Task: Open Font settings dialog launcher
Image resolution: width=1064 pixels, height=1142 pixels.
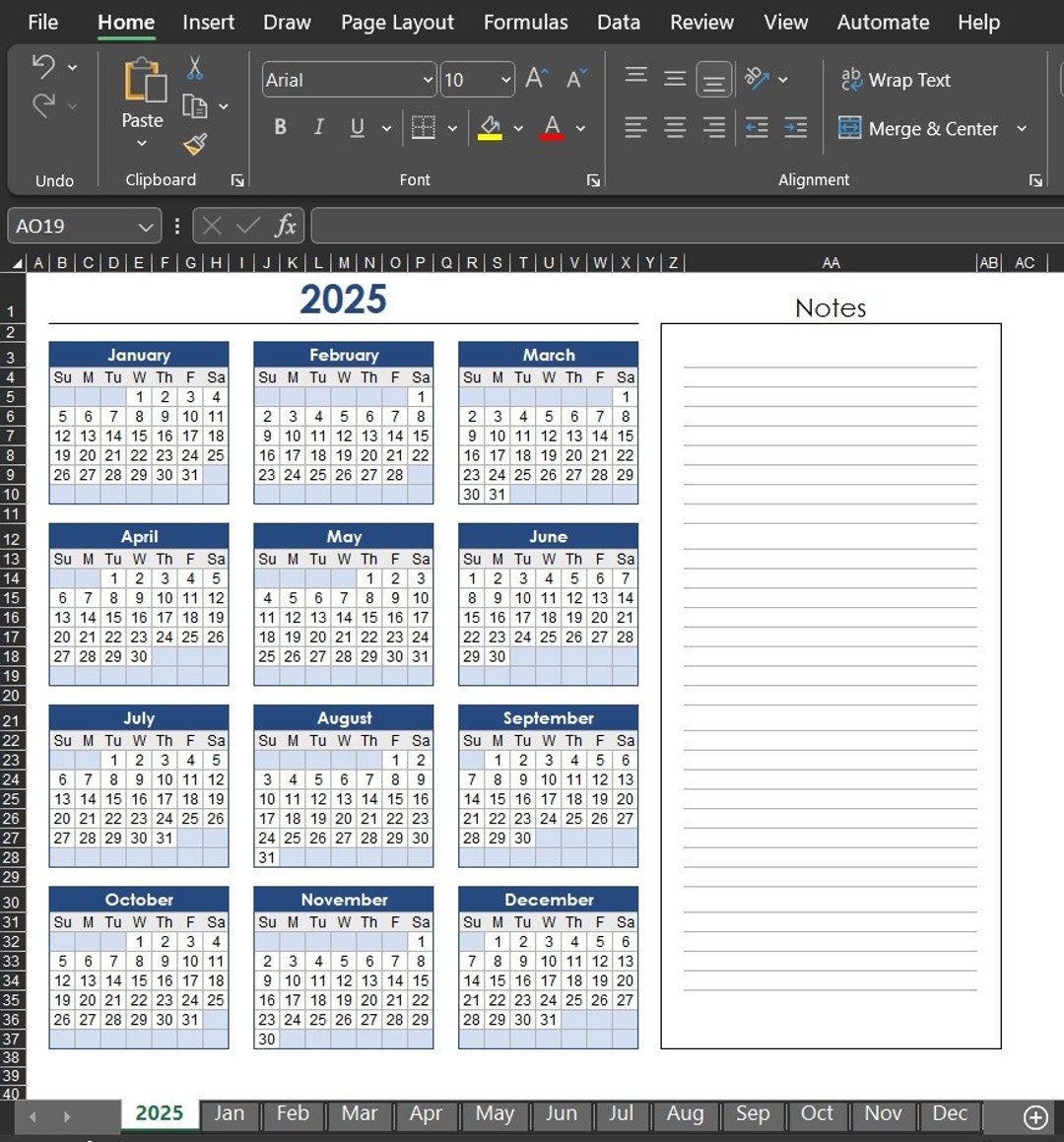Action: [593, 180]
